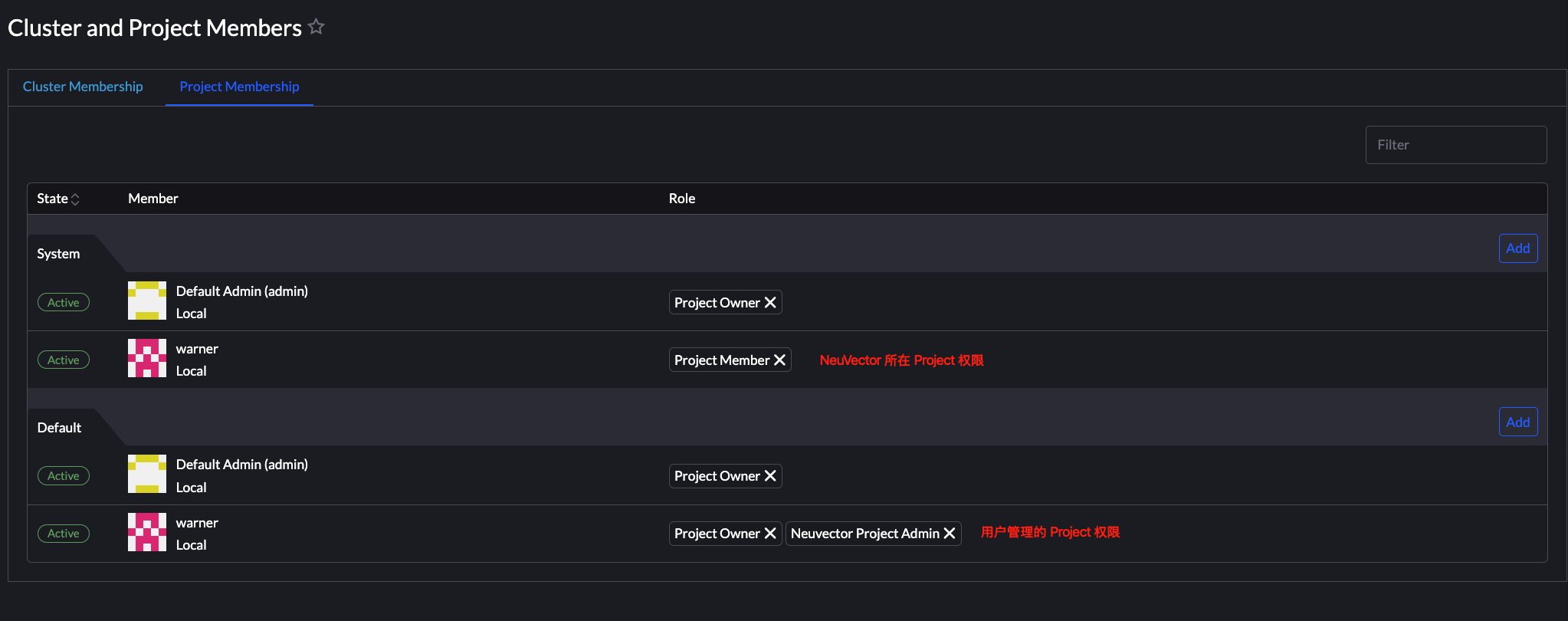Add a member to the Default project

[1517, 422]
